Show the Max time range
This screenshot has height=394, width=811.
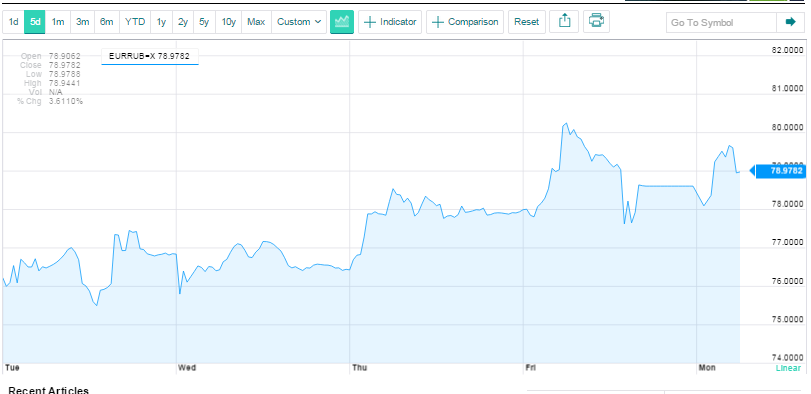pyautogui.click(x=256, y=22)
